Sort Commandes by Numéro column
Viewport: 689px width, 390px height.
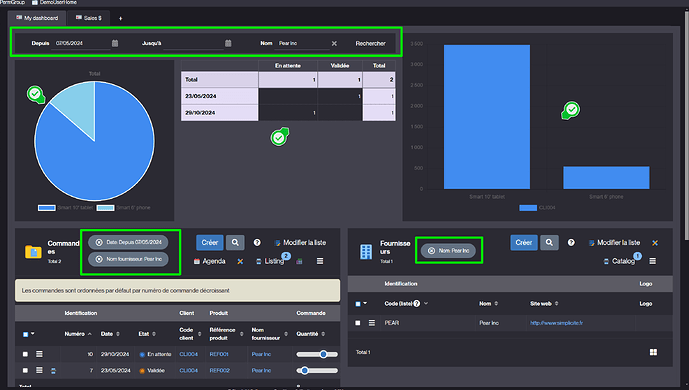coord(78,334)
